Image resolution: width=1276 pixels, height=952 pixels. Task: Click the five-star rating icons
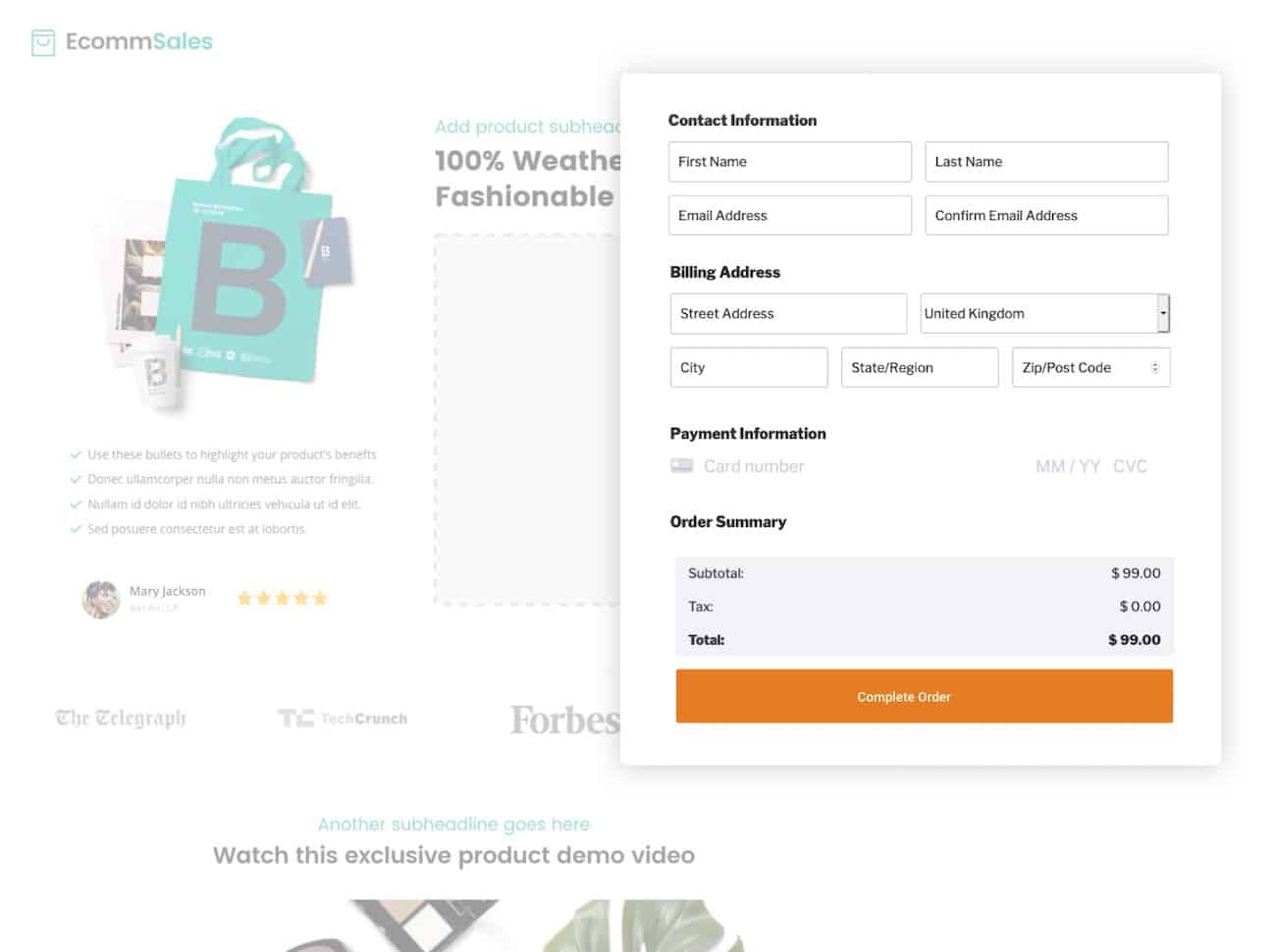point(282,598)
